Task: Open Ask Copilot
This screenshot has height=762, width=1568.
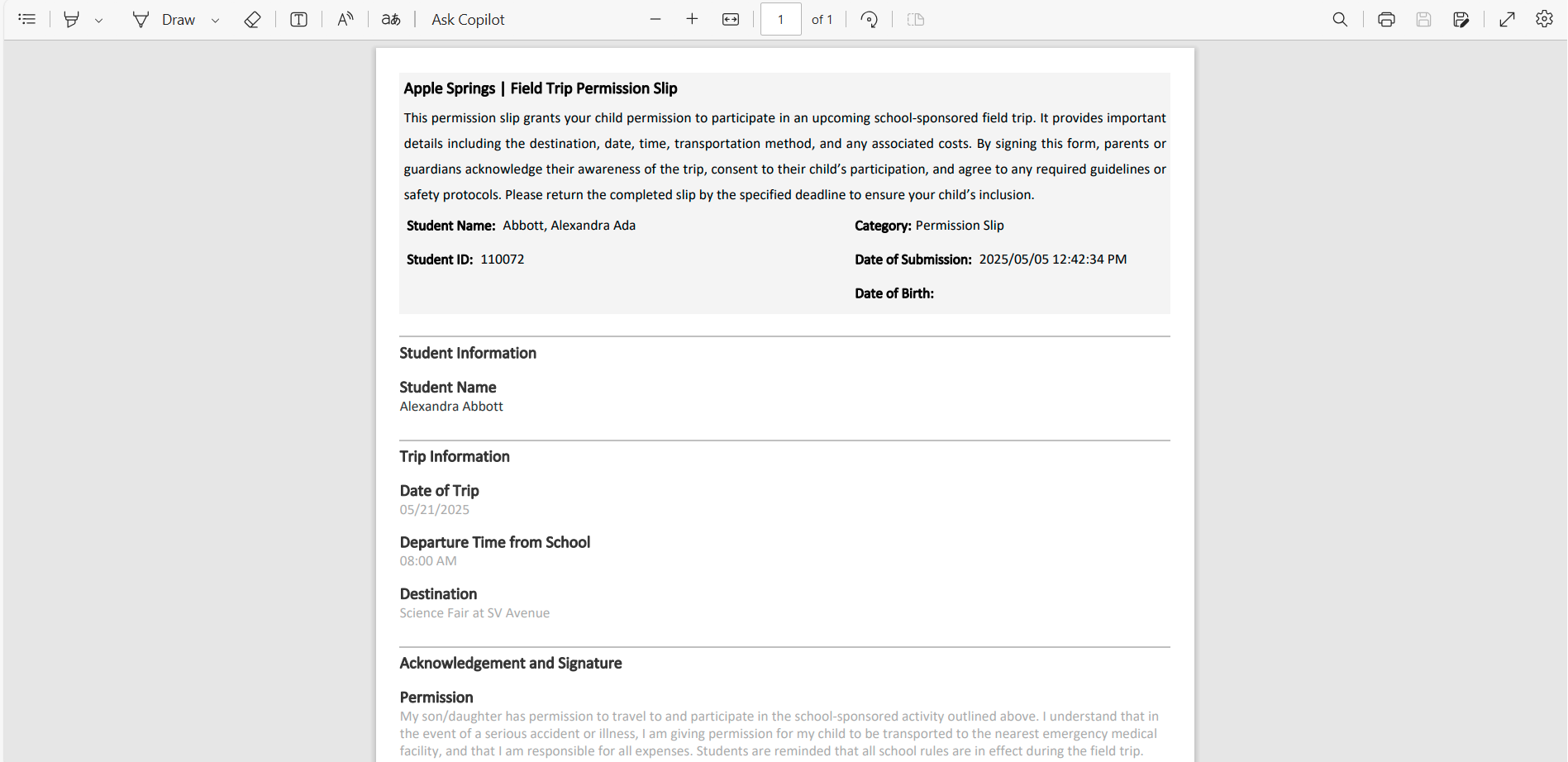Action: click(467, 19)
